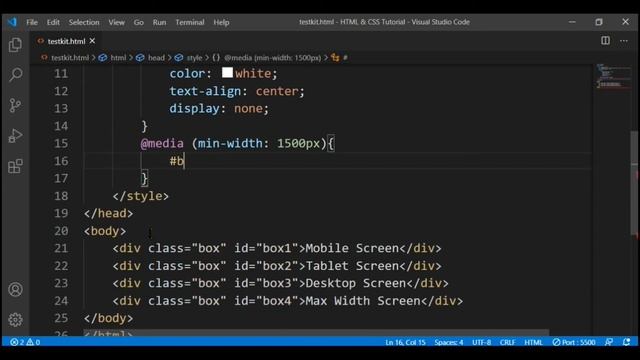
Task: Restore down the Visual Studio Code window
Action: tap(599, 22)
